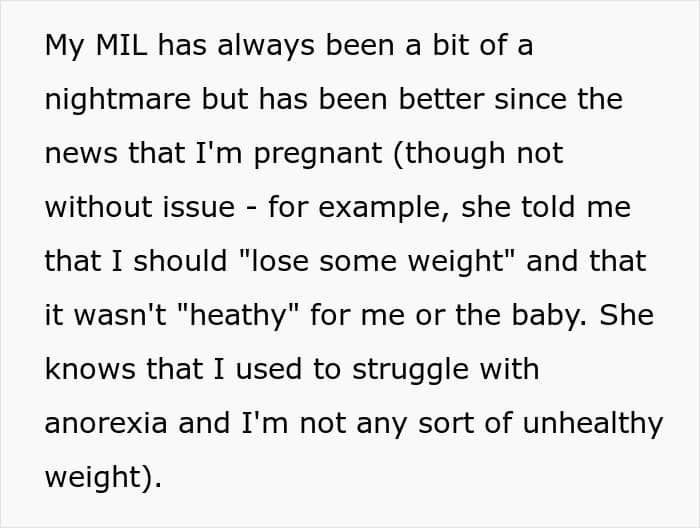The width and height of the screenshot is (700, 528).
Task: Click the word "always" in first line
Action: pos(266,45)
